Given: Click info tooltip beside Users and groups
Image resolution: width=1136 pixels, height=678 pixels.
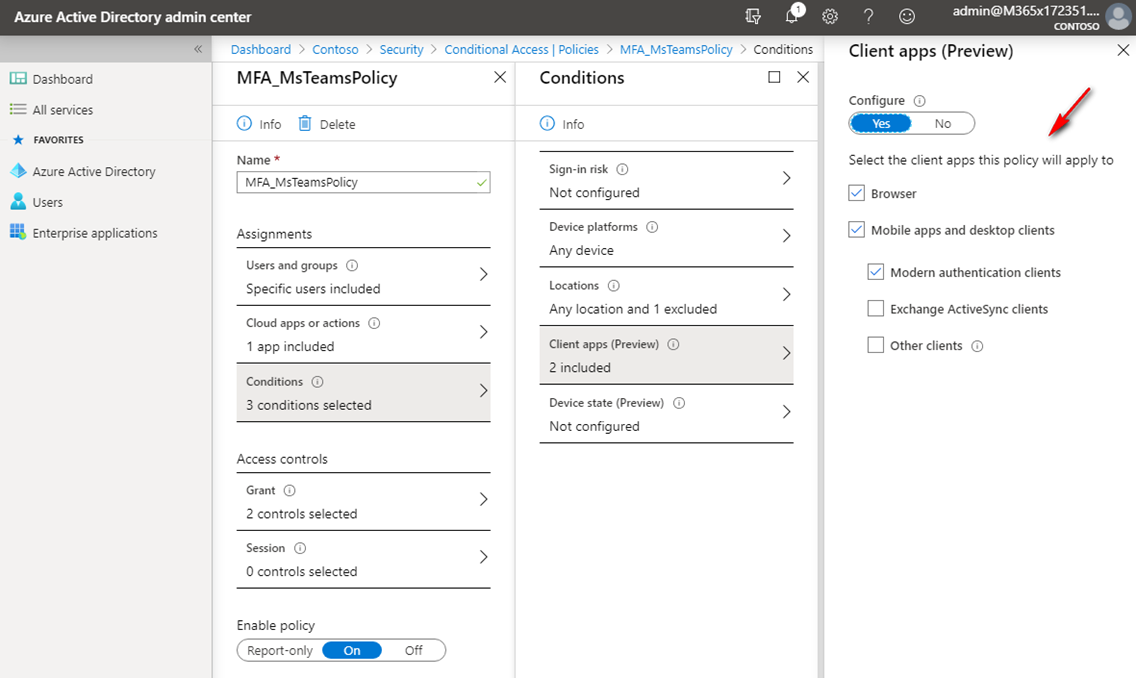Looking at the screenshot, I should pos(352,265).
